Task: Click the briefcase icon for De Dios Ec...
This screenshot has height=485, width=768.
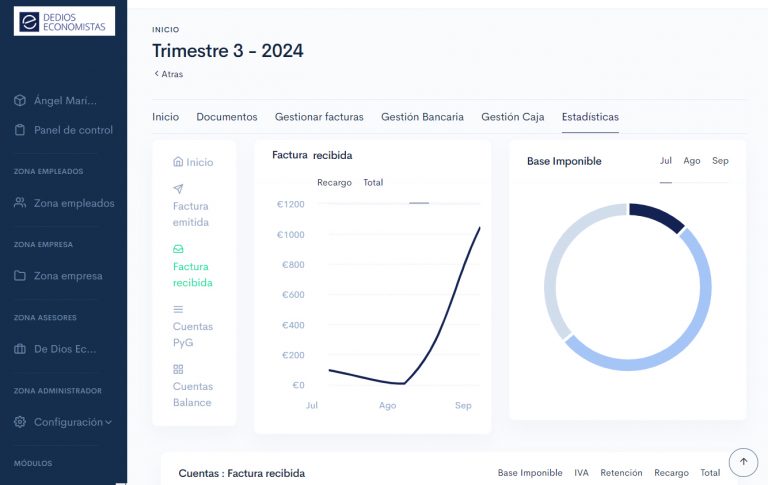Action: [x=20, y=349]
